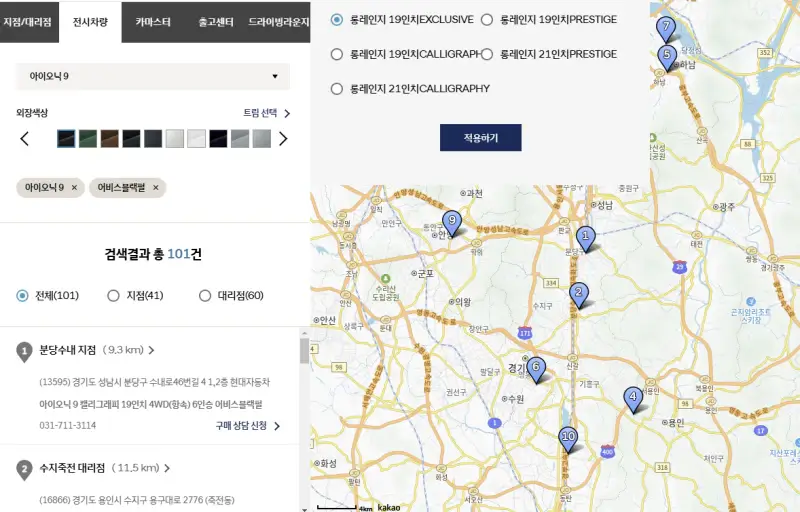This screenshot has width=800, height=512.
Task: Click list marker 1 beside 분당수내 지점
Action: coord(24,352)
